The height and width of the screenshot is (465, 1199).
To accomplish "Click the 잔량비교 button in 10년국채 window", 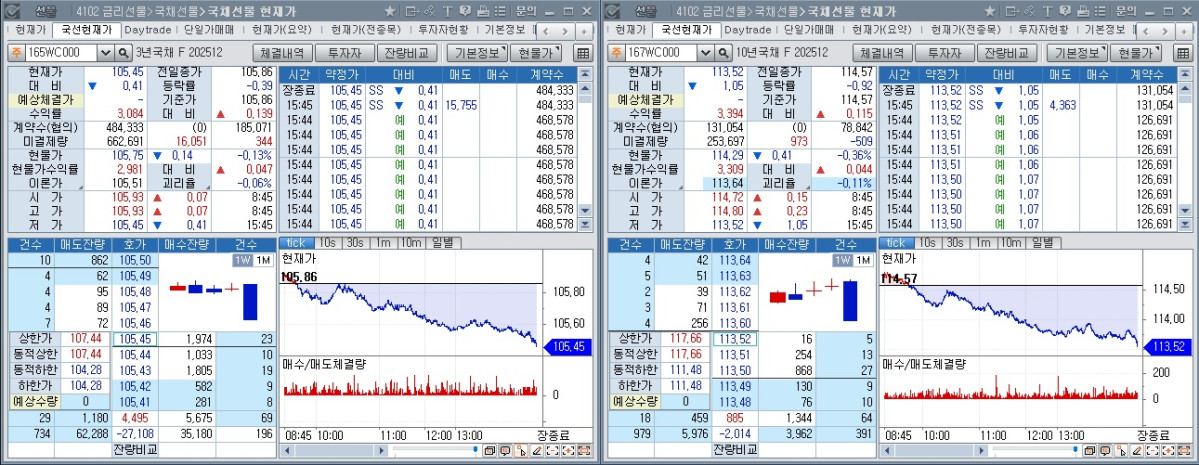I will [x=1006, y=53].
